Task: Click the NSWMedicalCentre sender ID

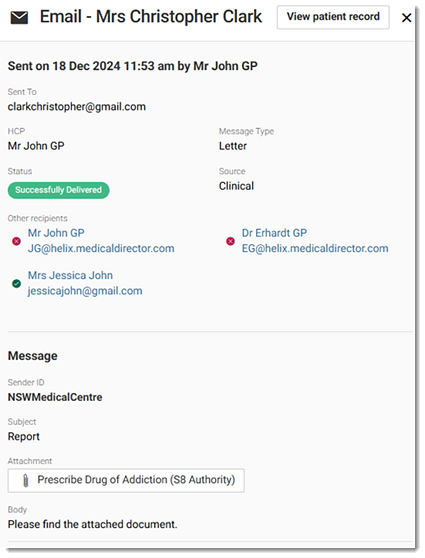Action: pyautogui.click(x=55, y=397)
